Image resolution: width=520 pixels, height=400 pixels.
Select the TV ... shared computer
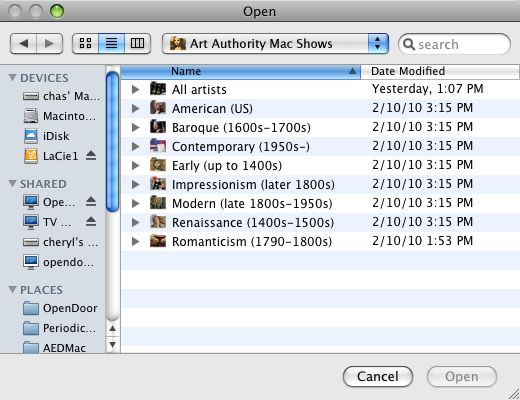(47, 222)
